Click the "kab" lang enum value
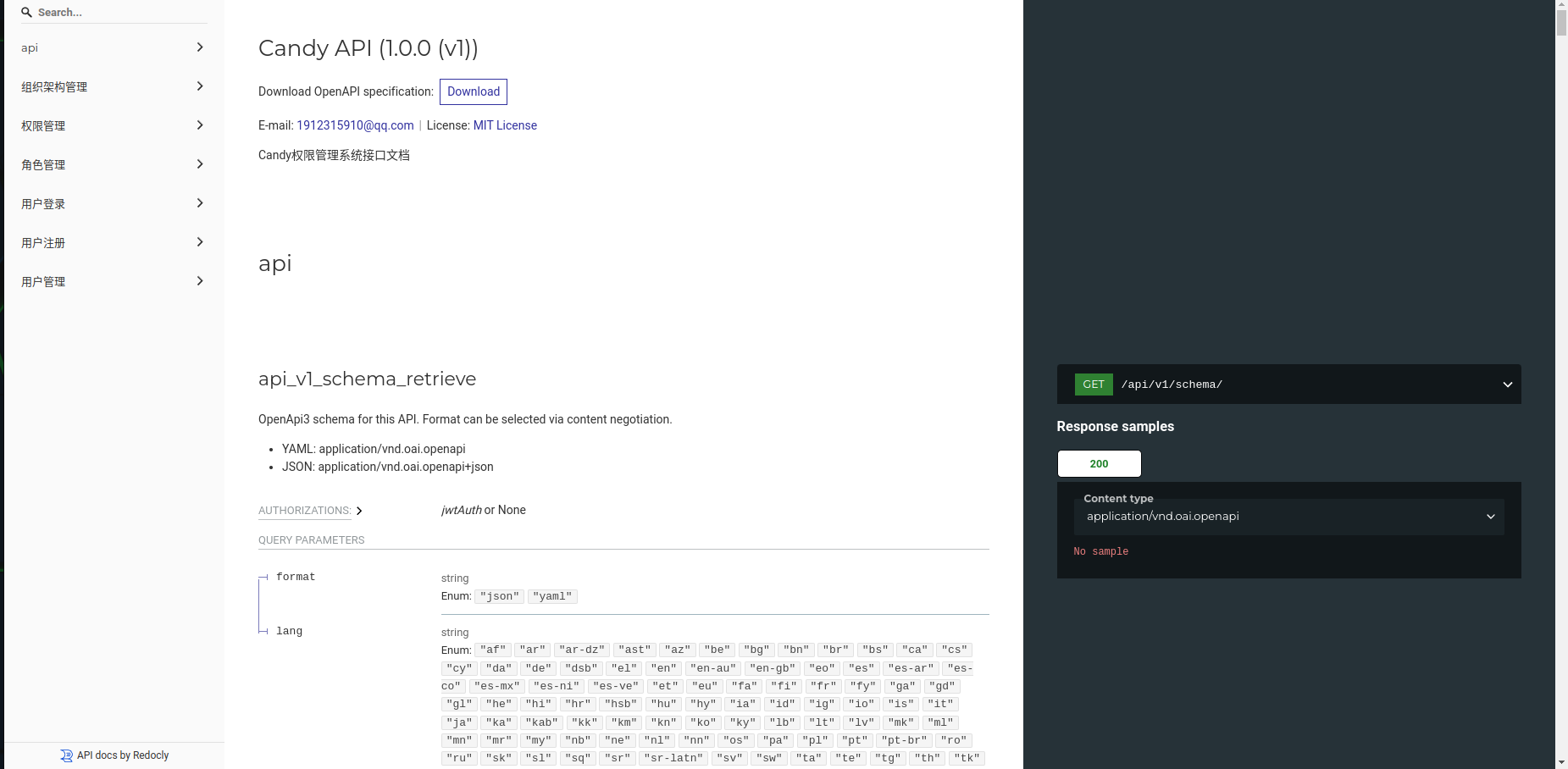Viewport: 1568px width, 769px height. click(541, 722)
